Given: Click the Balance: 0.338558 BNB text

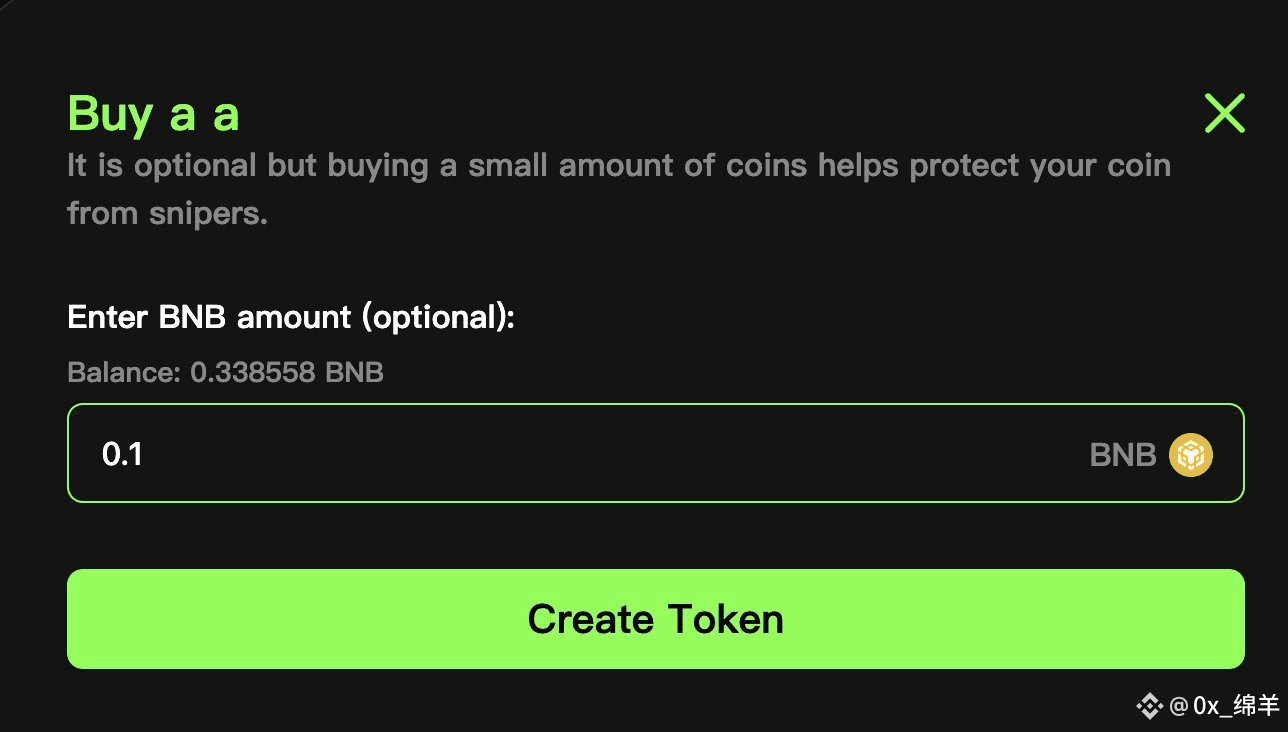Looking at the screenshot, I should tap(225, 373).
